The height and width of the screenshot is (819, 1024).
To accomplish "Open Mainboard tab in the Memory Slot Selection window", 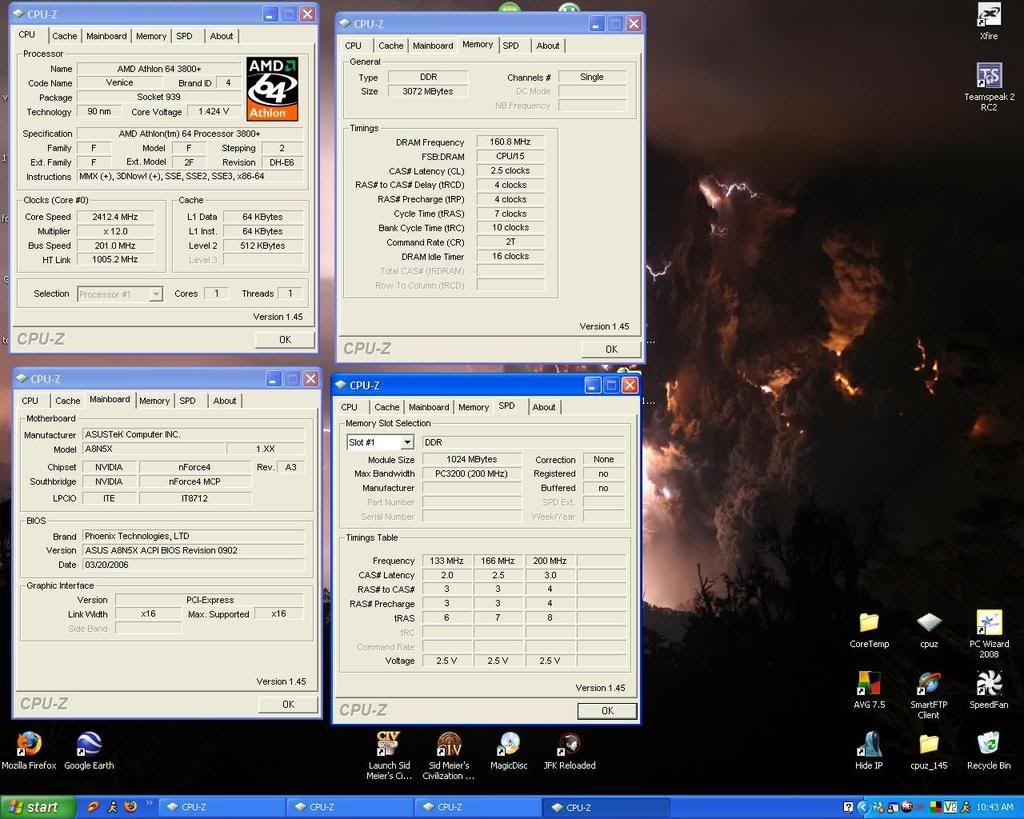I will 428,407.
